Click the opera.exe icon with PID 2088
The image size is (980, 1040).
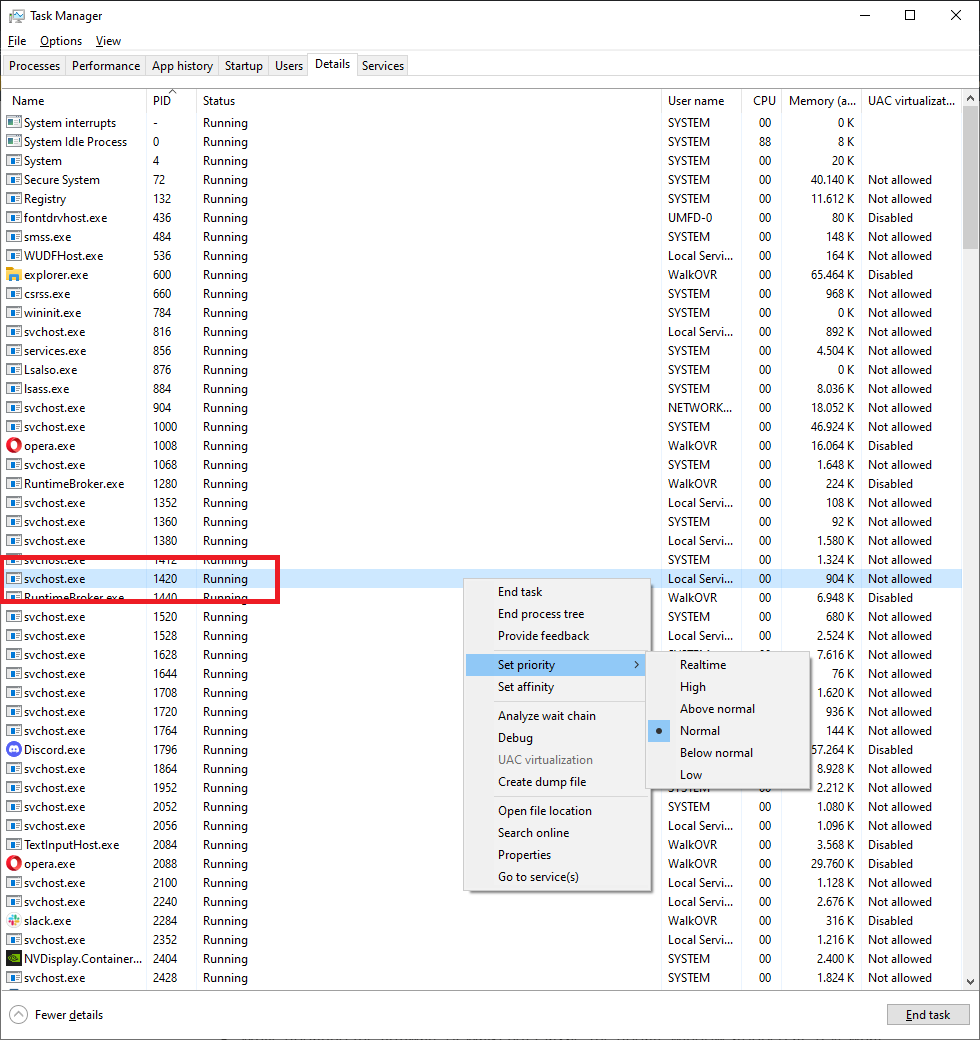[x=14, y=864]
